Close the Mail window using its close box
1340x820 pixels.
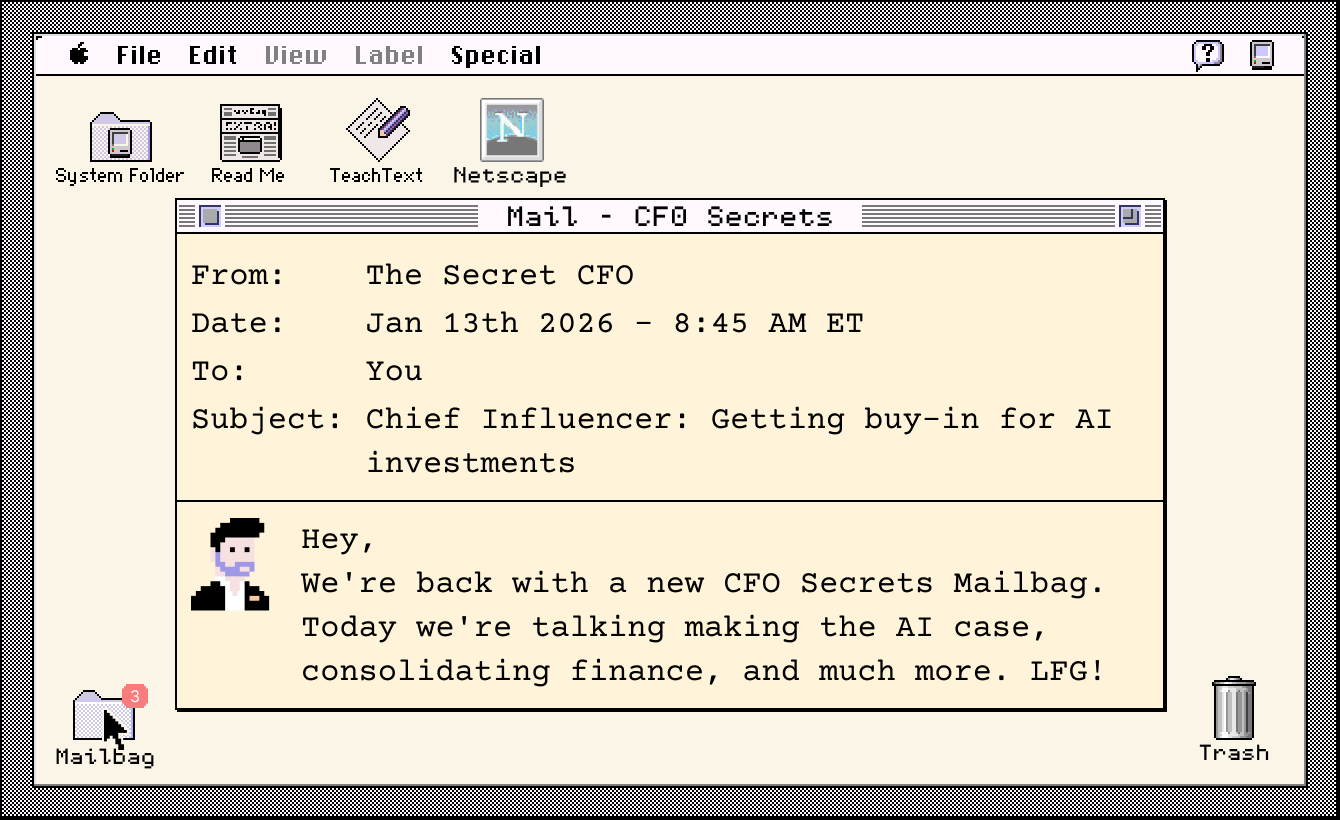pos(210,216)
